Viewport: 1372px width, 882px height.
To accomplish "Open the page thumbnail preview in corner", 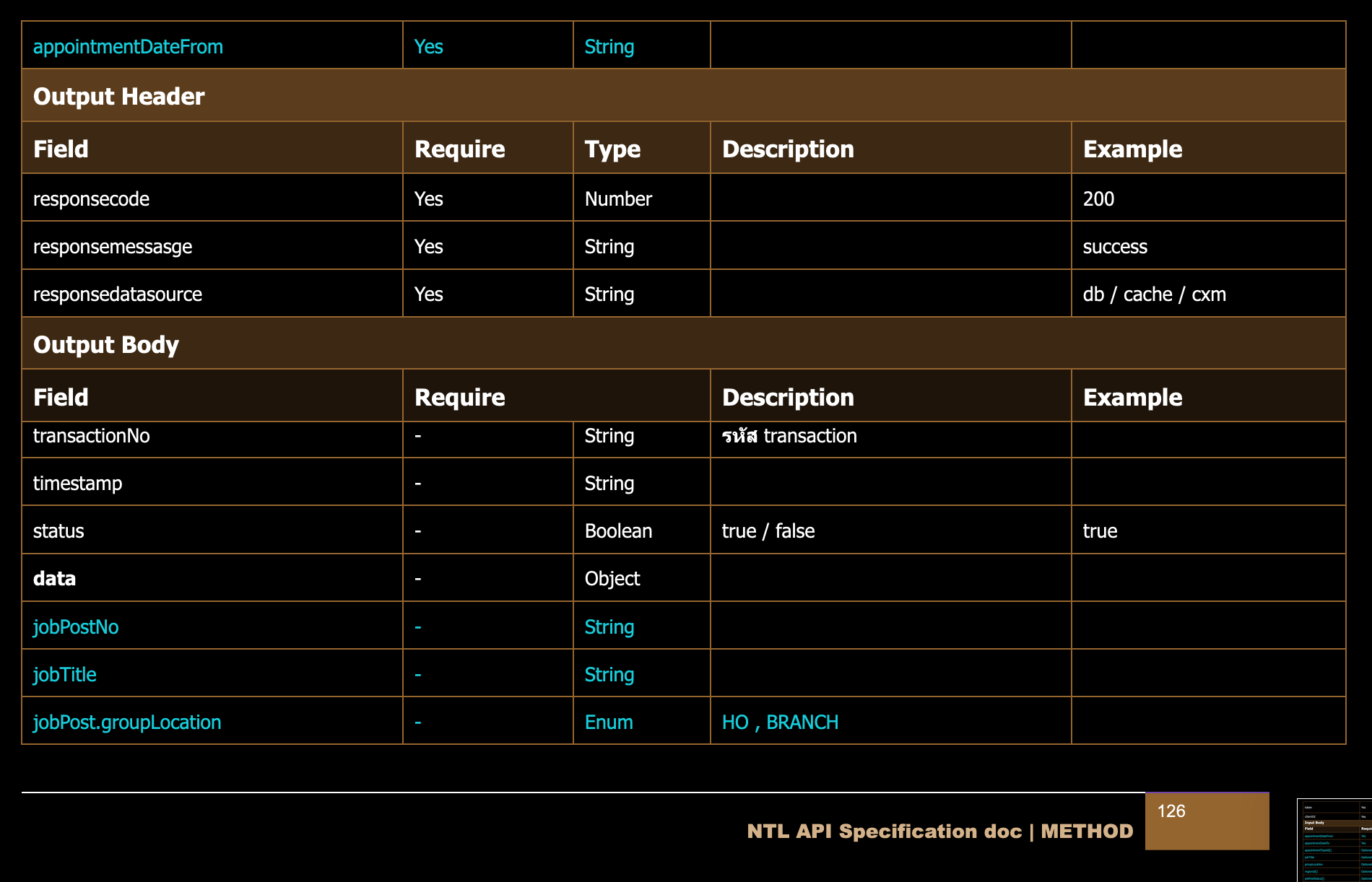I will click(x=1334, y=840).
